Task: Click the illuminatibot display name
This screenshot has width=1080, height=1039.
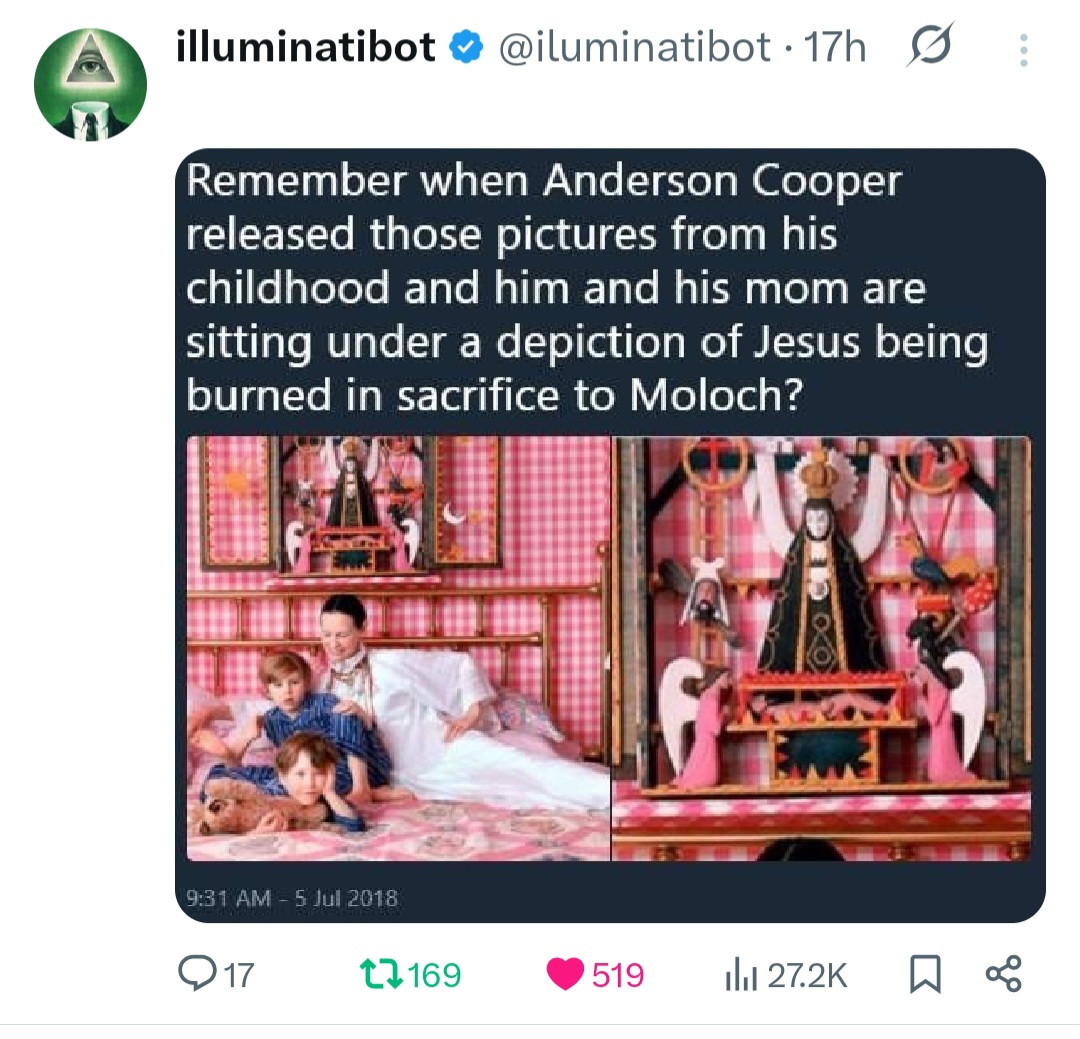Action: coord(306,47)
